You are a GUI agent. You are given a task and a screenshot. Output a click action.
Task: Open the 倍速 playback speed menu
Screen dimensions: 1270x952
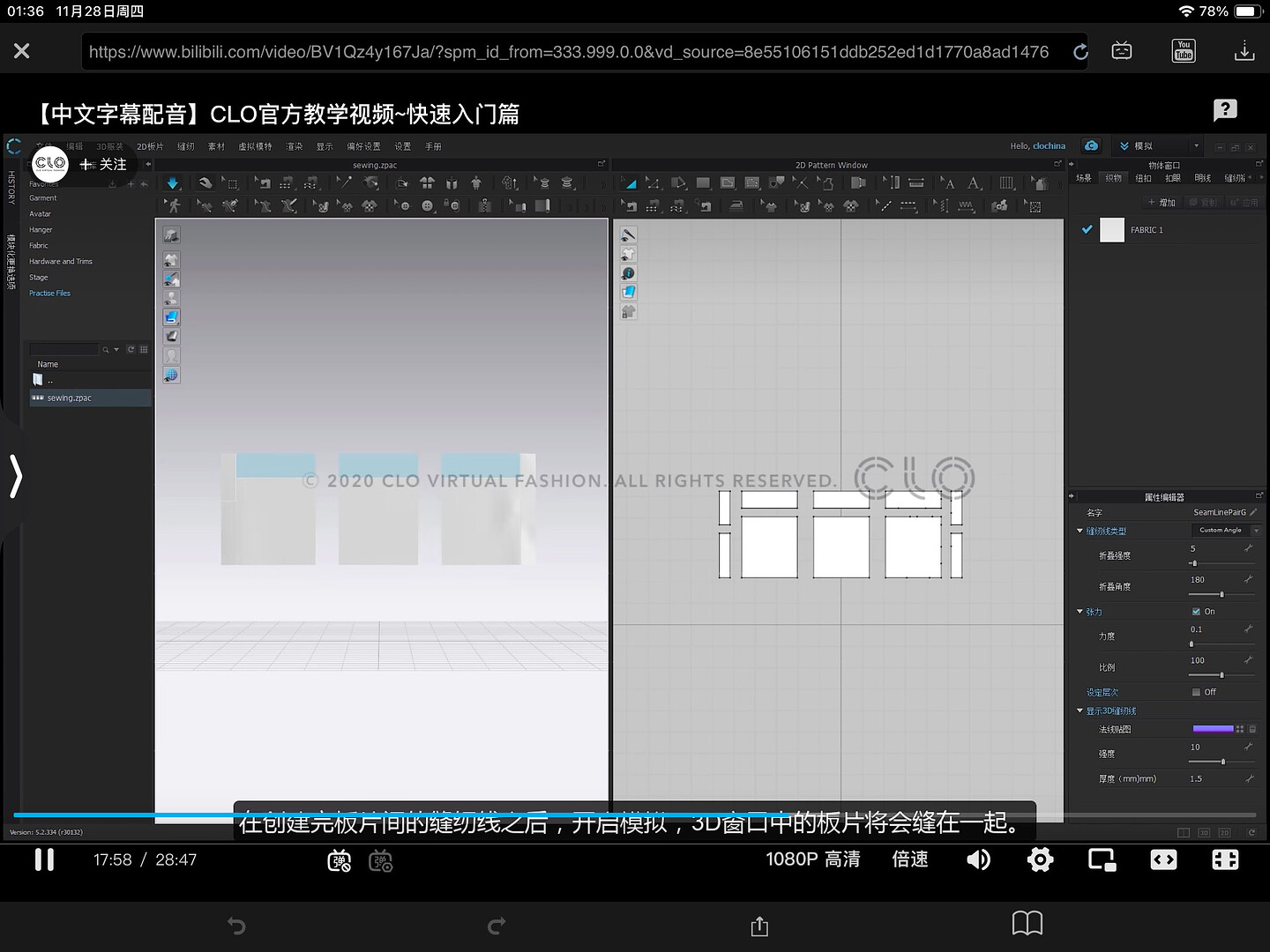[910, 859]
